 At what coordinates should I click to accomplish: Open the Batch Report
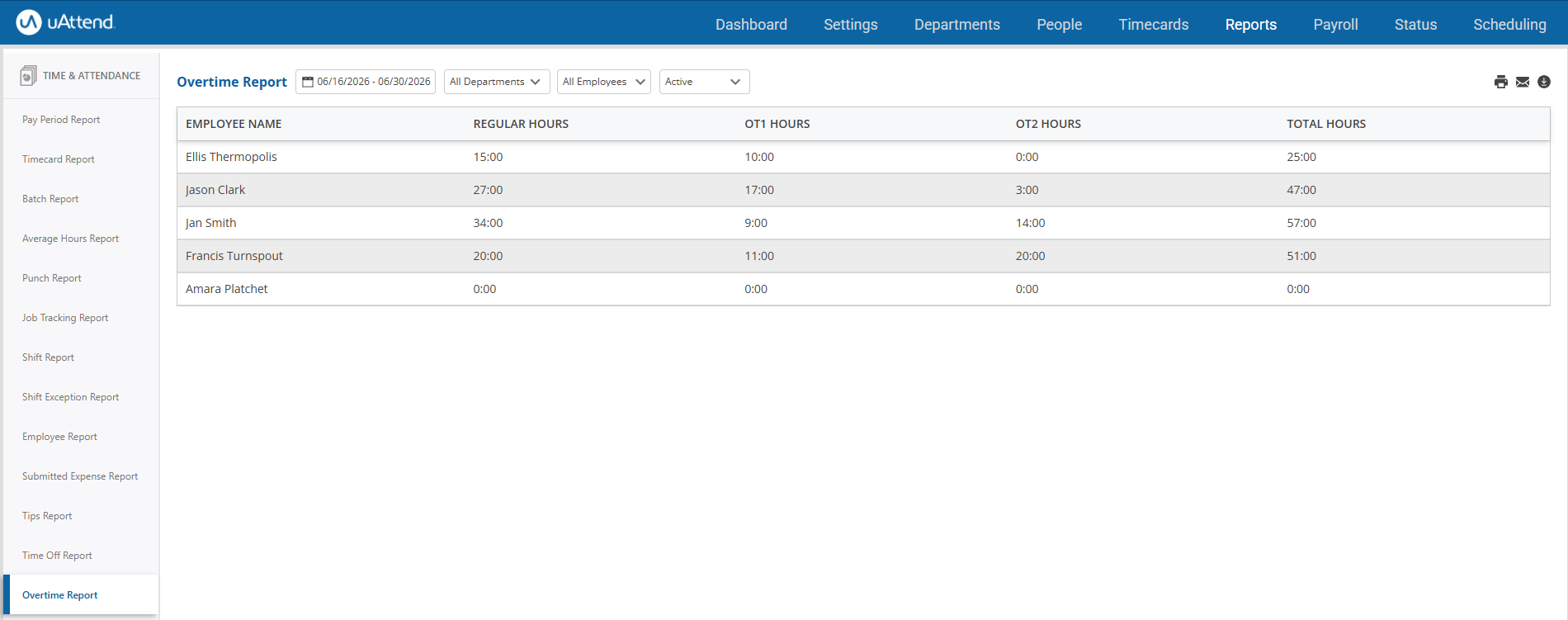coord(50,199)
